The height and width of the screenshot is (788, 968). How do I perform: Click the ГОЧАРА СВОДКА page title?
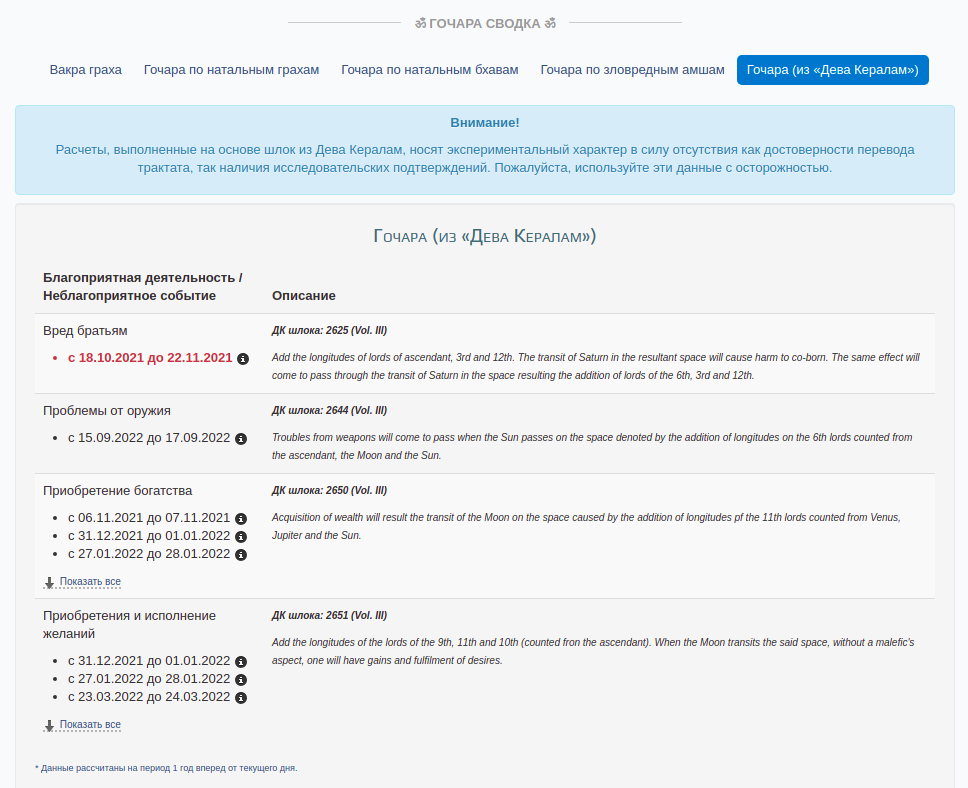(485, 23)
